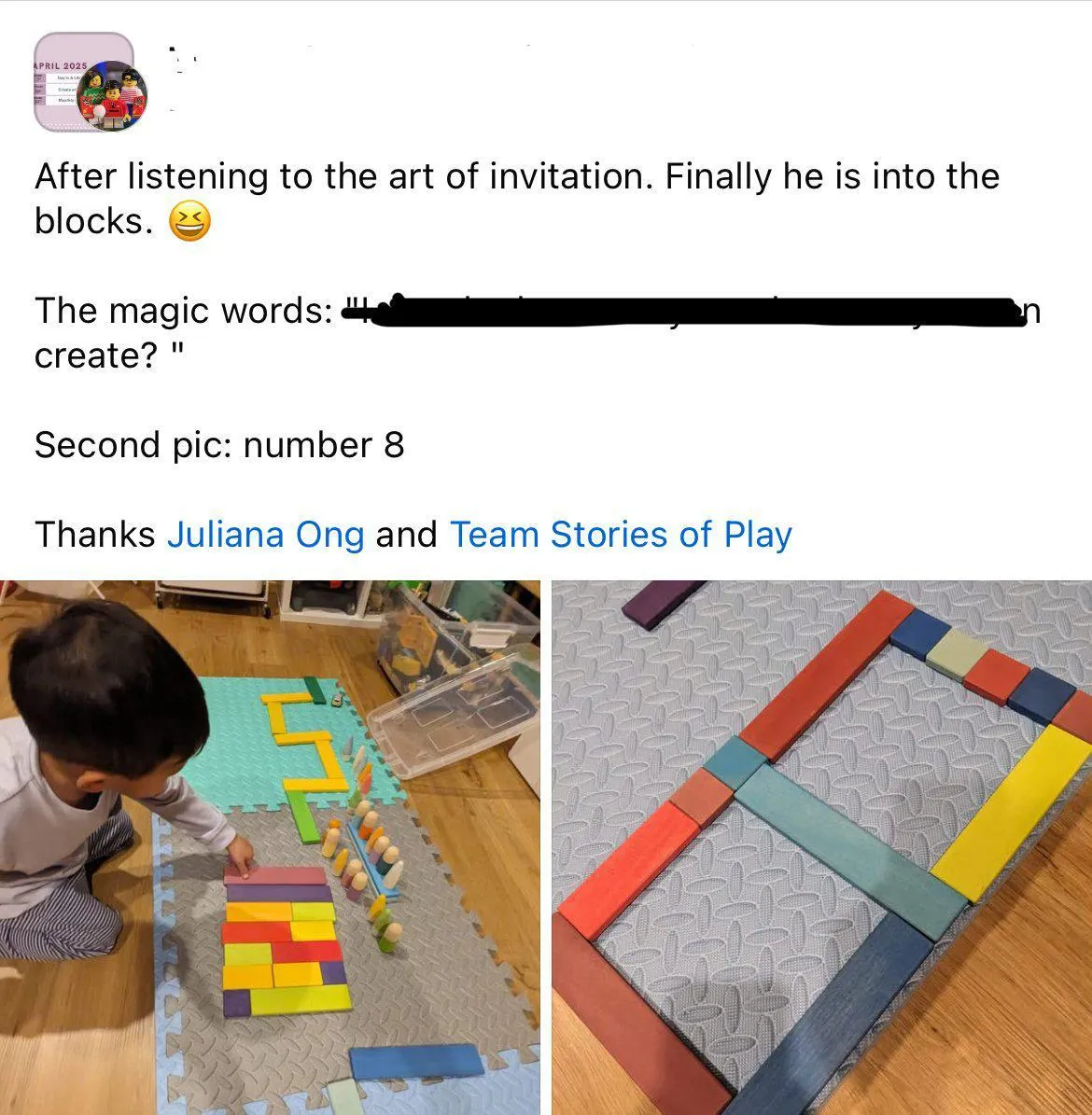
Task: Open the photo of boy playing with blocks
Action: coord(270,847)
